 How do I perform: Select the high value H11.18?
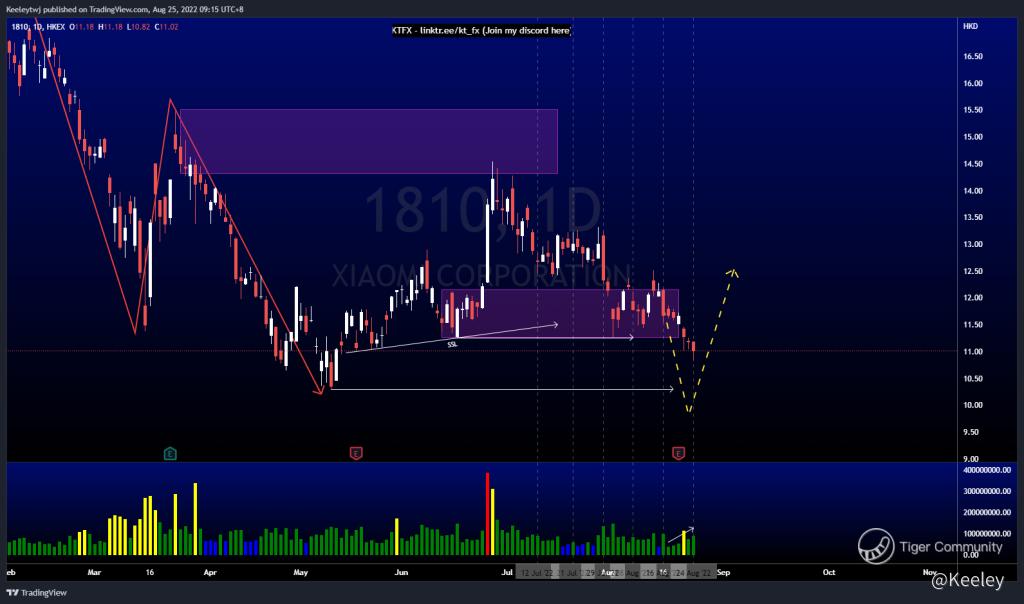110,27
